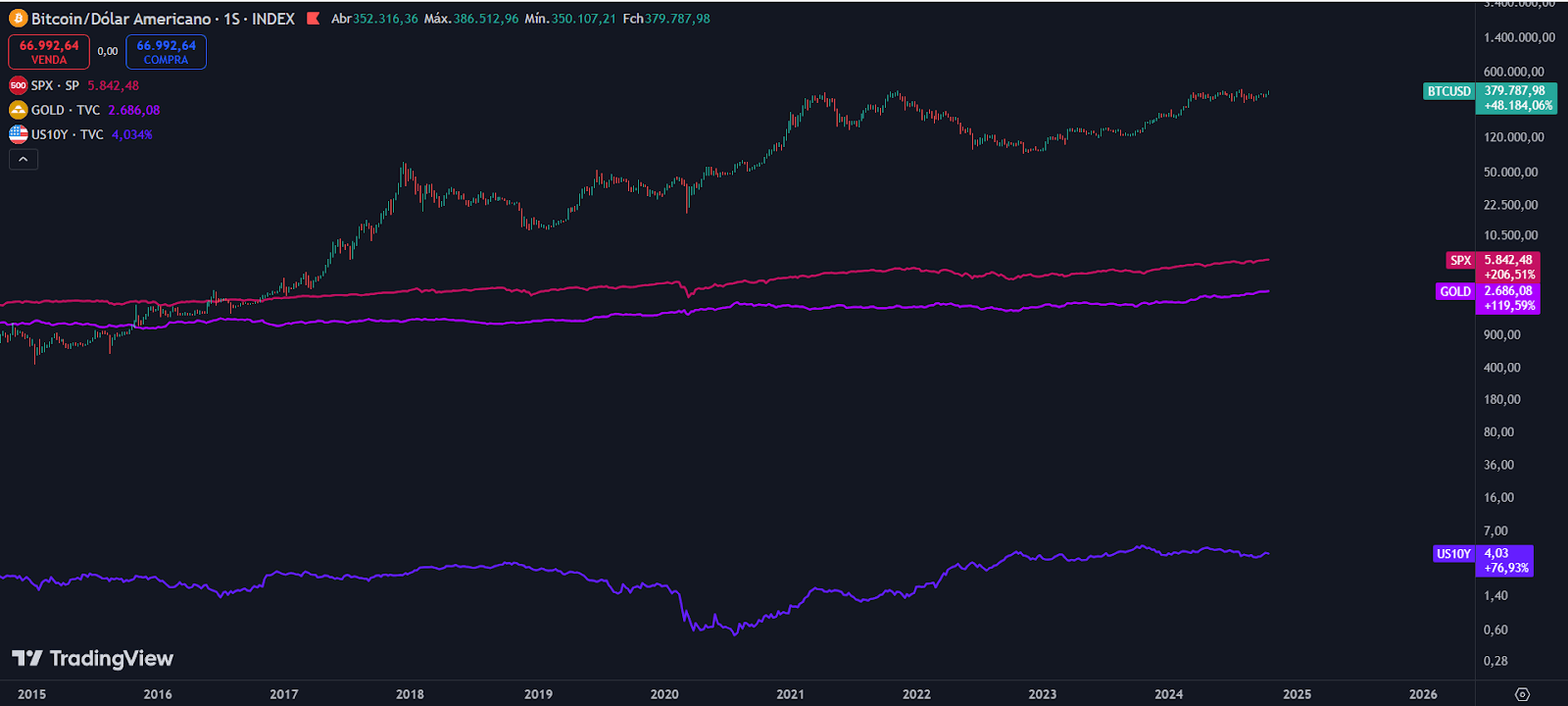Click the US10Y legend value 4,034%
The image size is (1568, 706).
click(132, 134)
